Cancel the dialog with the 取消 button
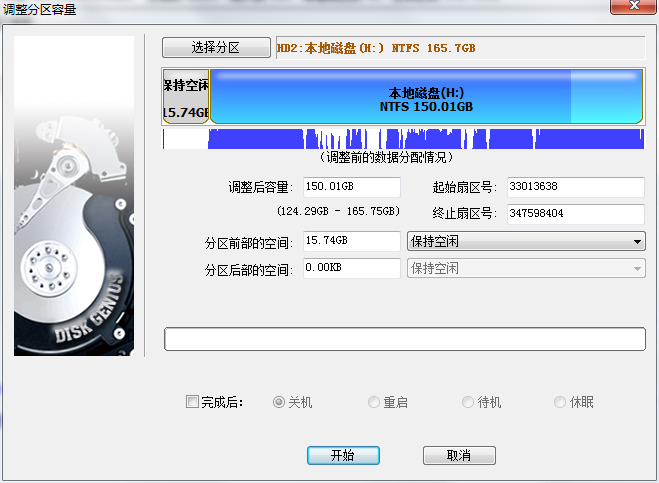 coord(459,455)
